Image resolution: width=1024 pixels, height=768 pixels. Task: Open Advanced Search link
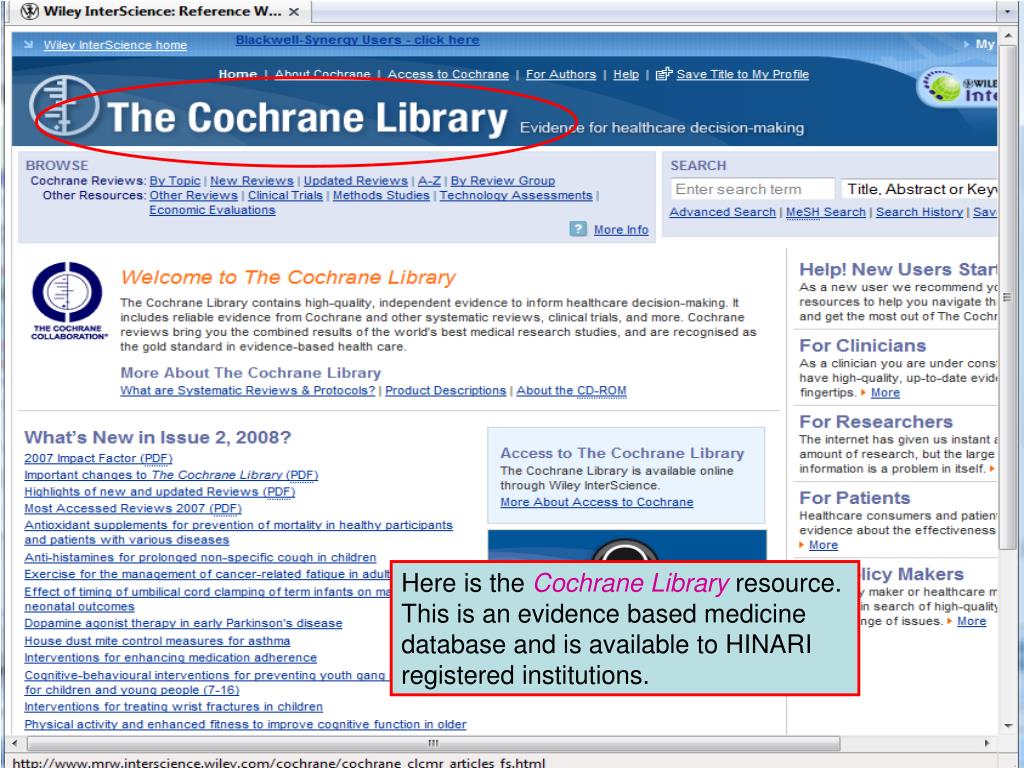(722, 212)
